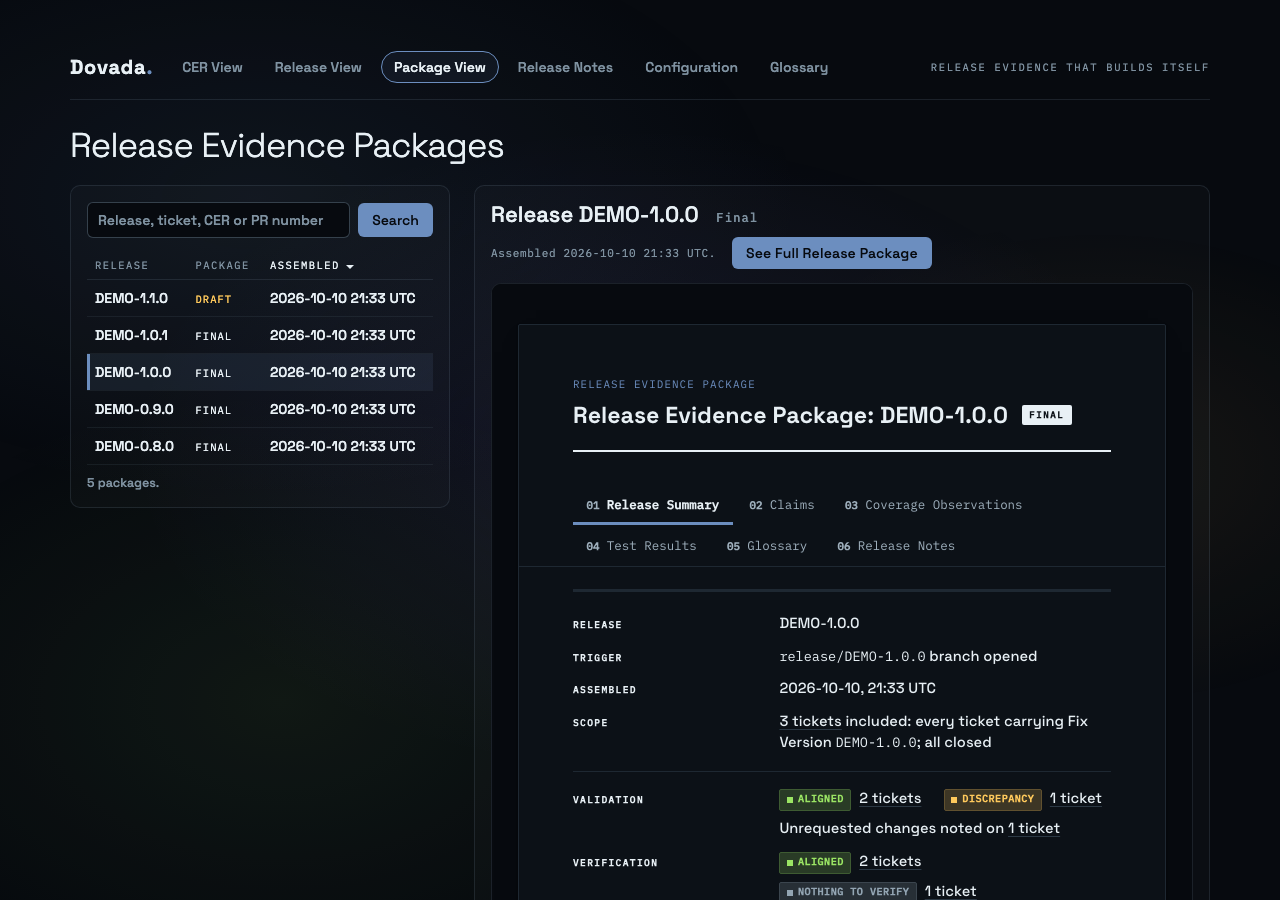Select the Package View nav item
Image resolution: width=1280 pixels, height=900 pixels.
(440, 67)
